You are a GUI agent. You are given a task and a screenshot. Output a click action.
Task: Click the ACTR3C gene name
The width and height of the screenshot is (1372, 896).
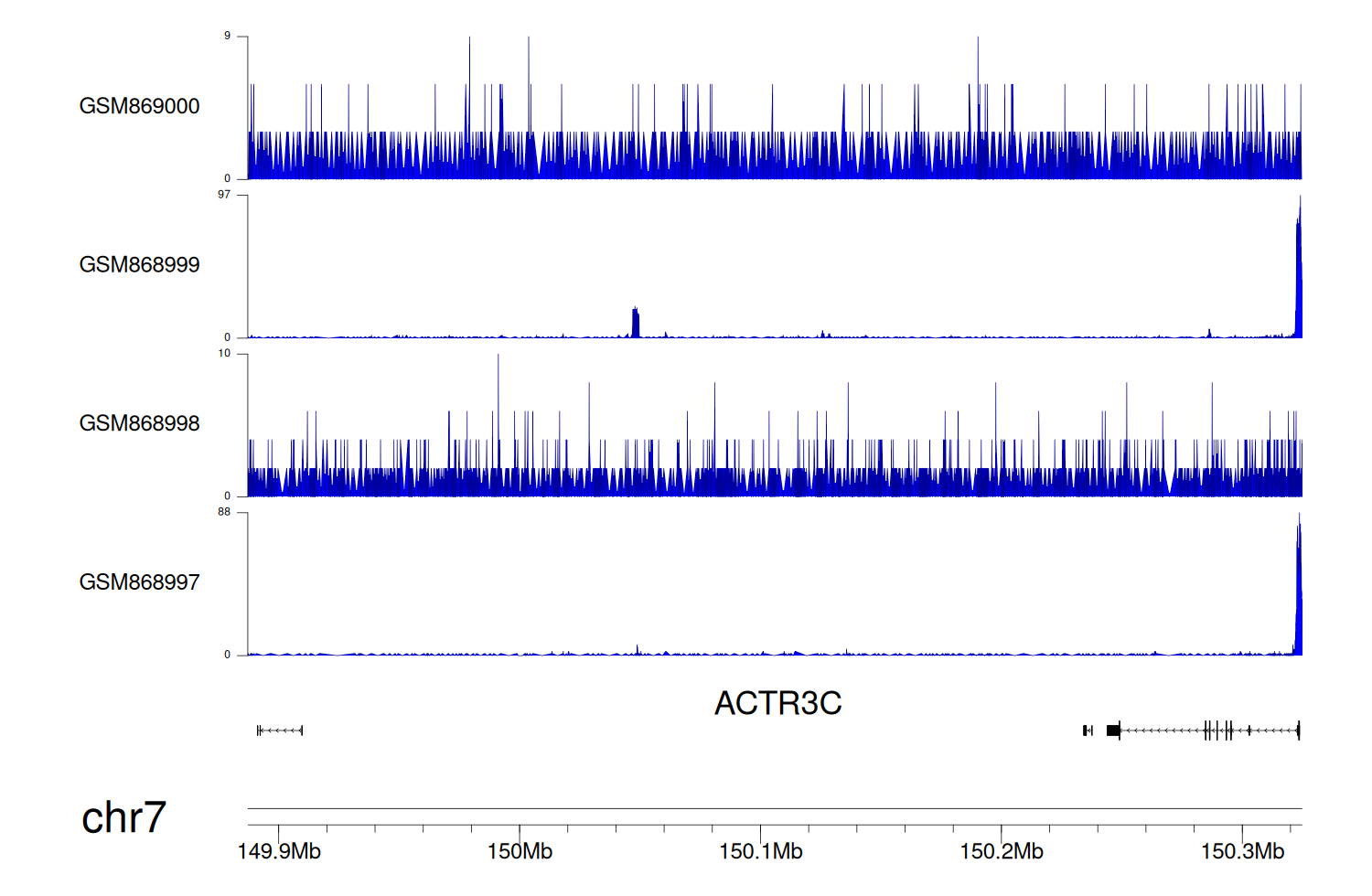coord(777,703)
